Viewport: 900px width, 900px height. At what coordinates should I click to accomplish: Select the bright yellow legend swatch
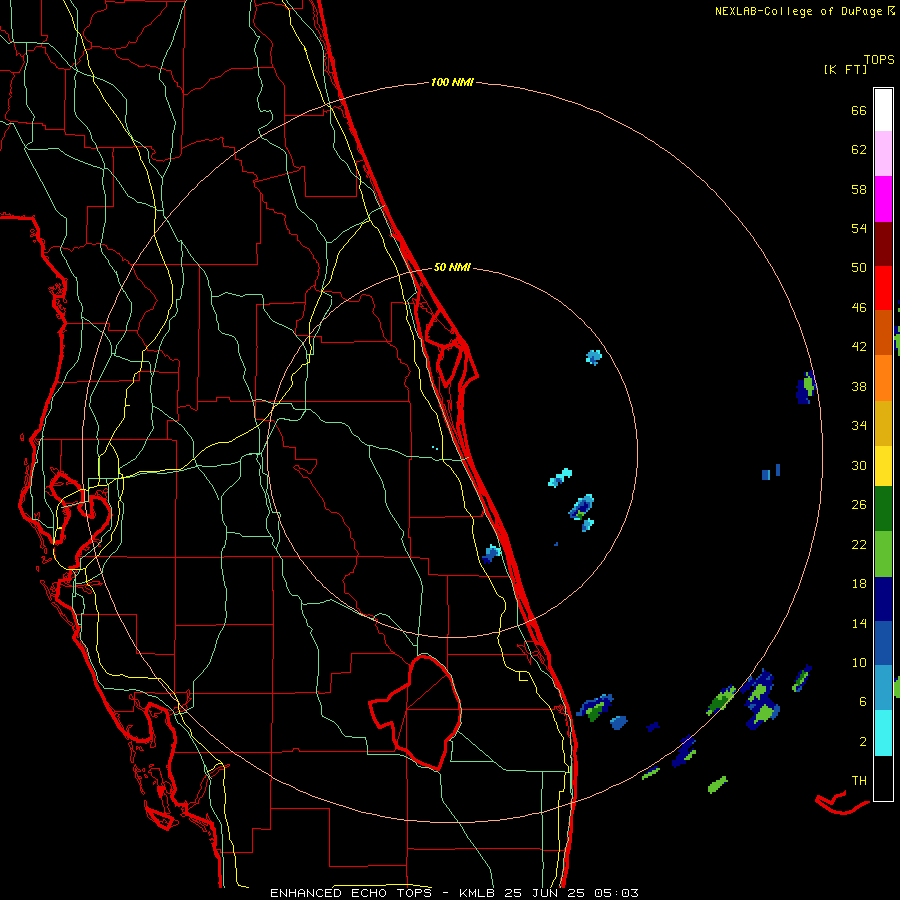883,466
